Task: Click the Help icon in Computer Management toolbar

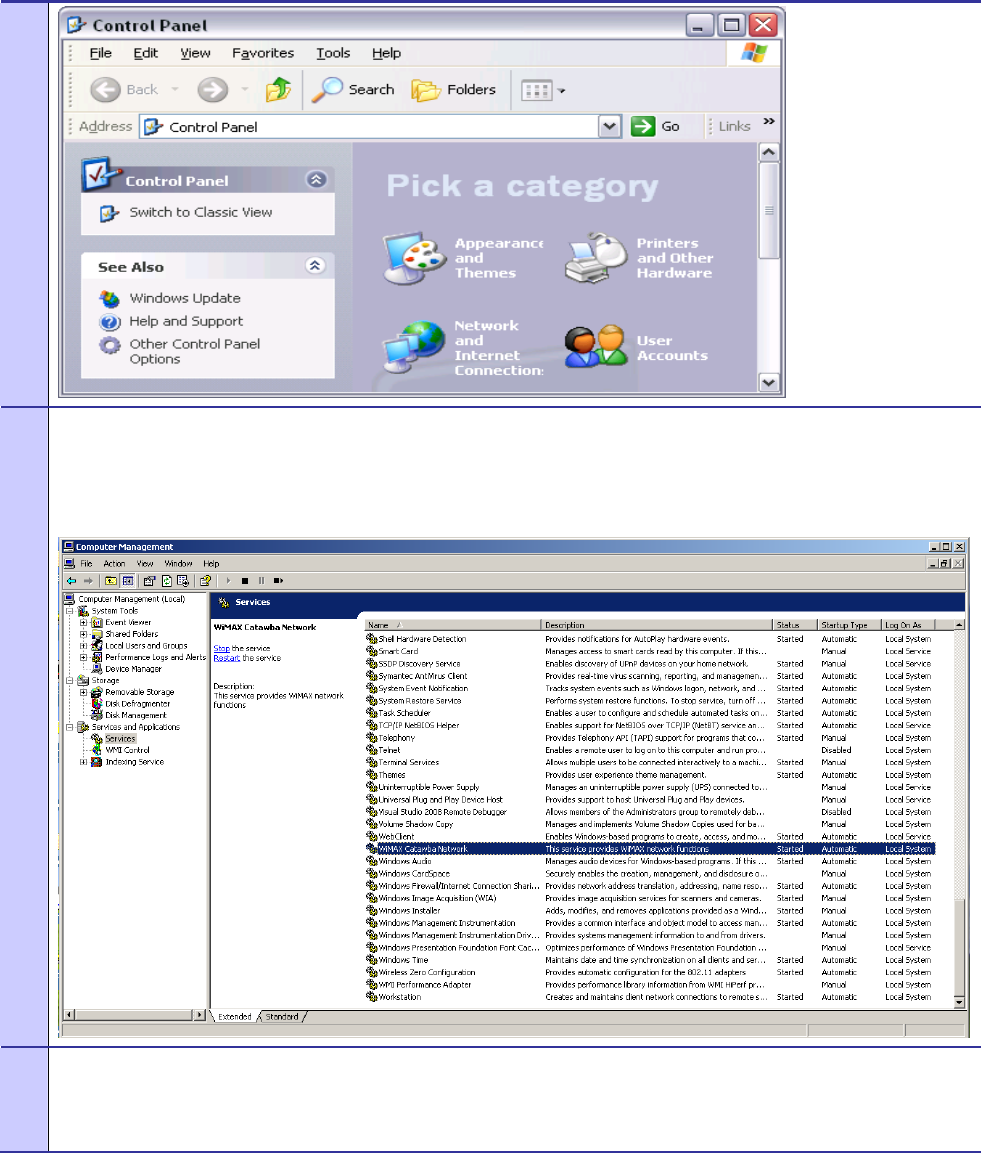Action: [205, 581]
